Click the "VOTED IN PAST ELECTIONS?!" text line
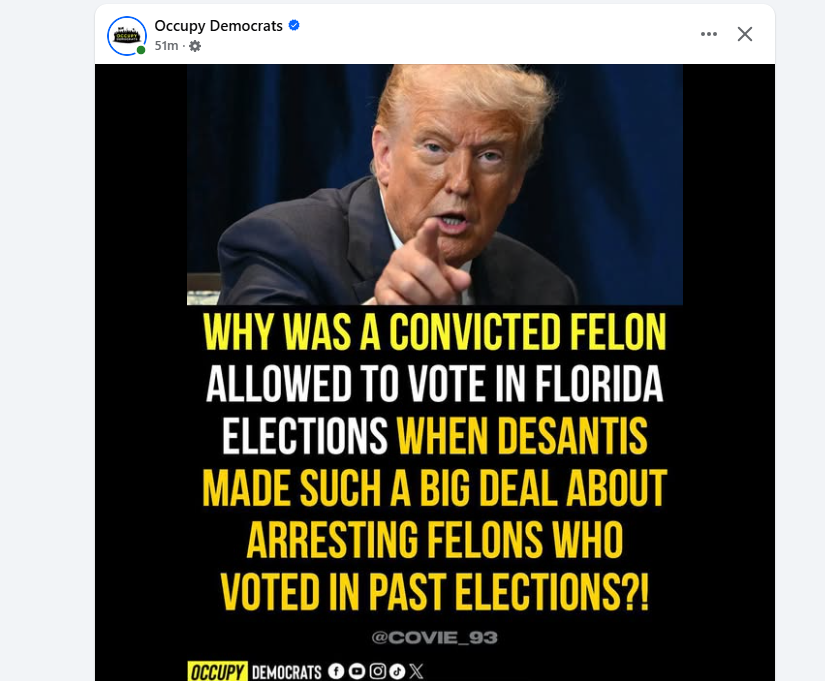This screenshot has height=681, width=825. [x=435, y=591]
